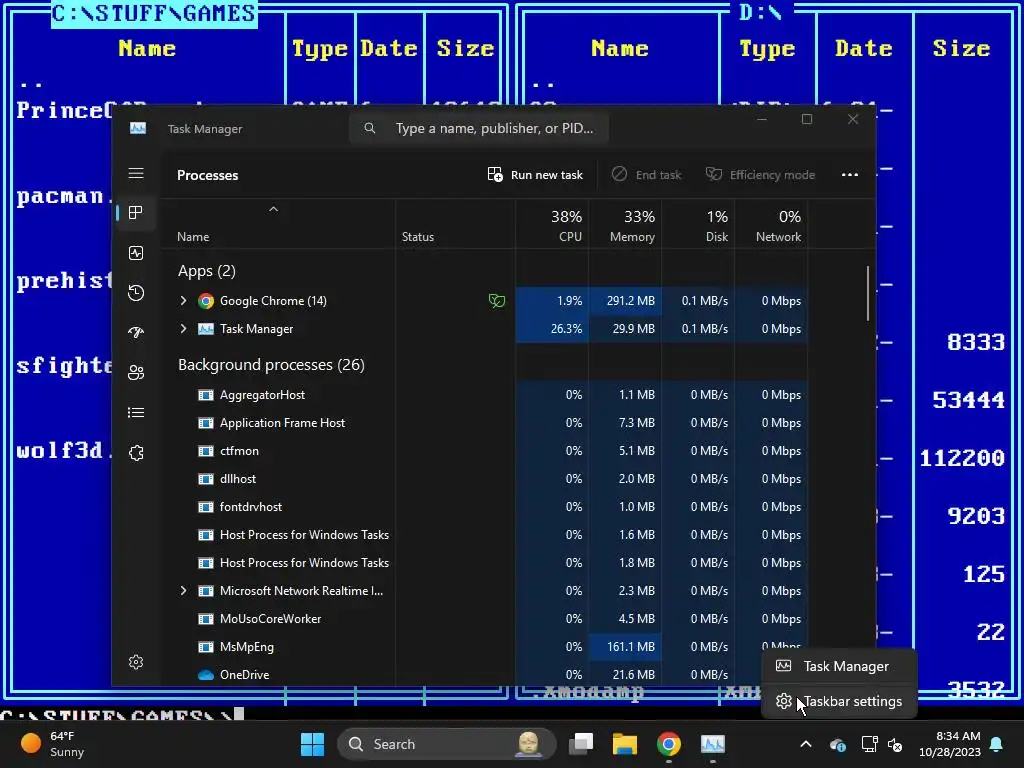
Task: Open the Users sidebar icon
Action: pos(136,372)
